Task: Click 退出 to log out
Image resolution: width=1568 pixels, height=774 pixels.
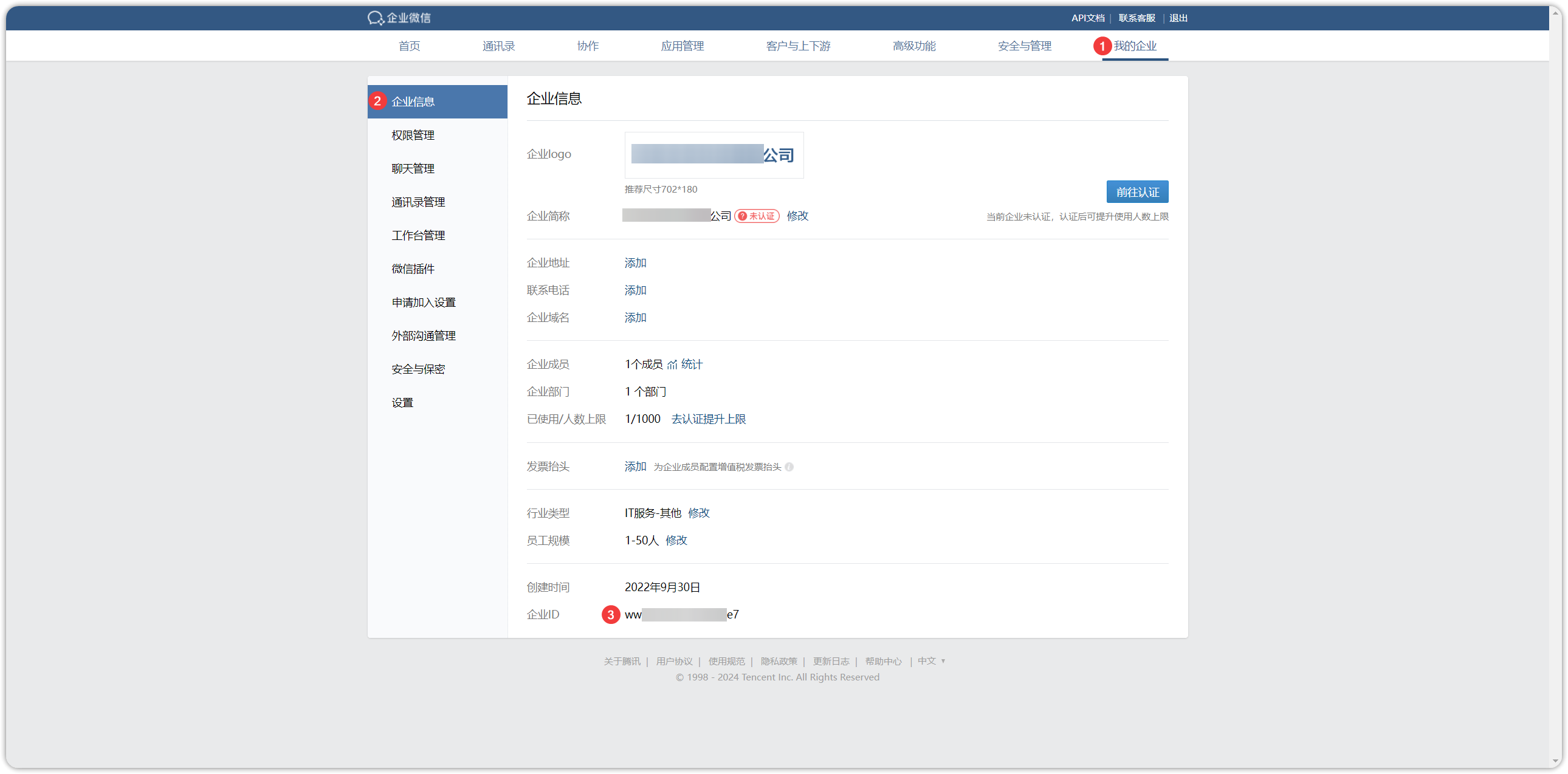Action: [x=1178, y=18]
